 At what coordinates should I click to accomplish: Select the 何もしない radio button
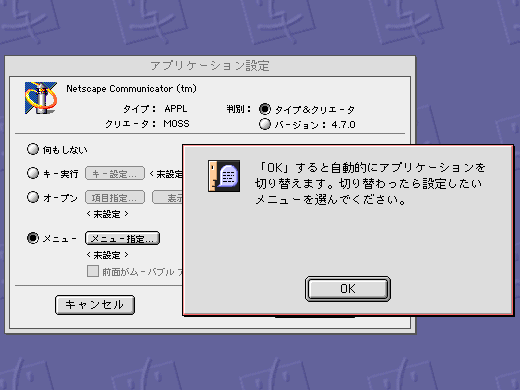pyautogui.click(x=33, y=149)
